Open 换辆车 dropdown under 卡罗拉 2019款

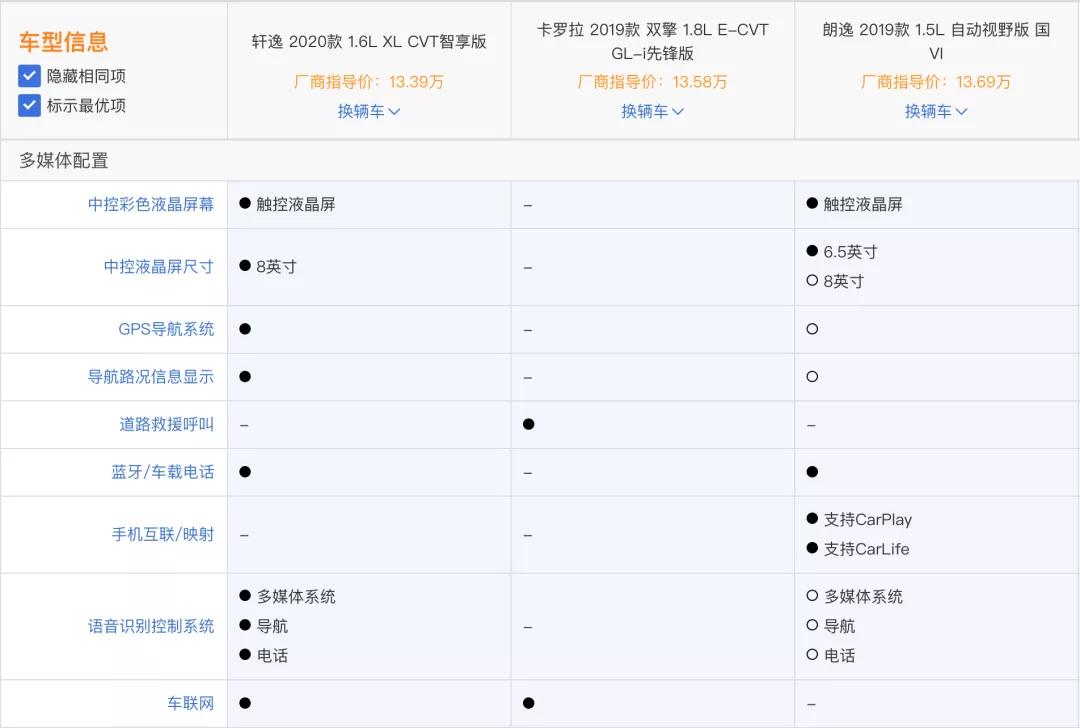[652, 111]
